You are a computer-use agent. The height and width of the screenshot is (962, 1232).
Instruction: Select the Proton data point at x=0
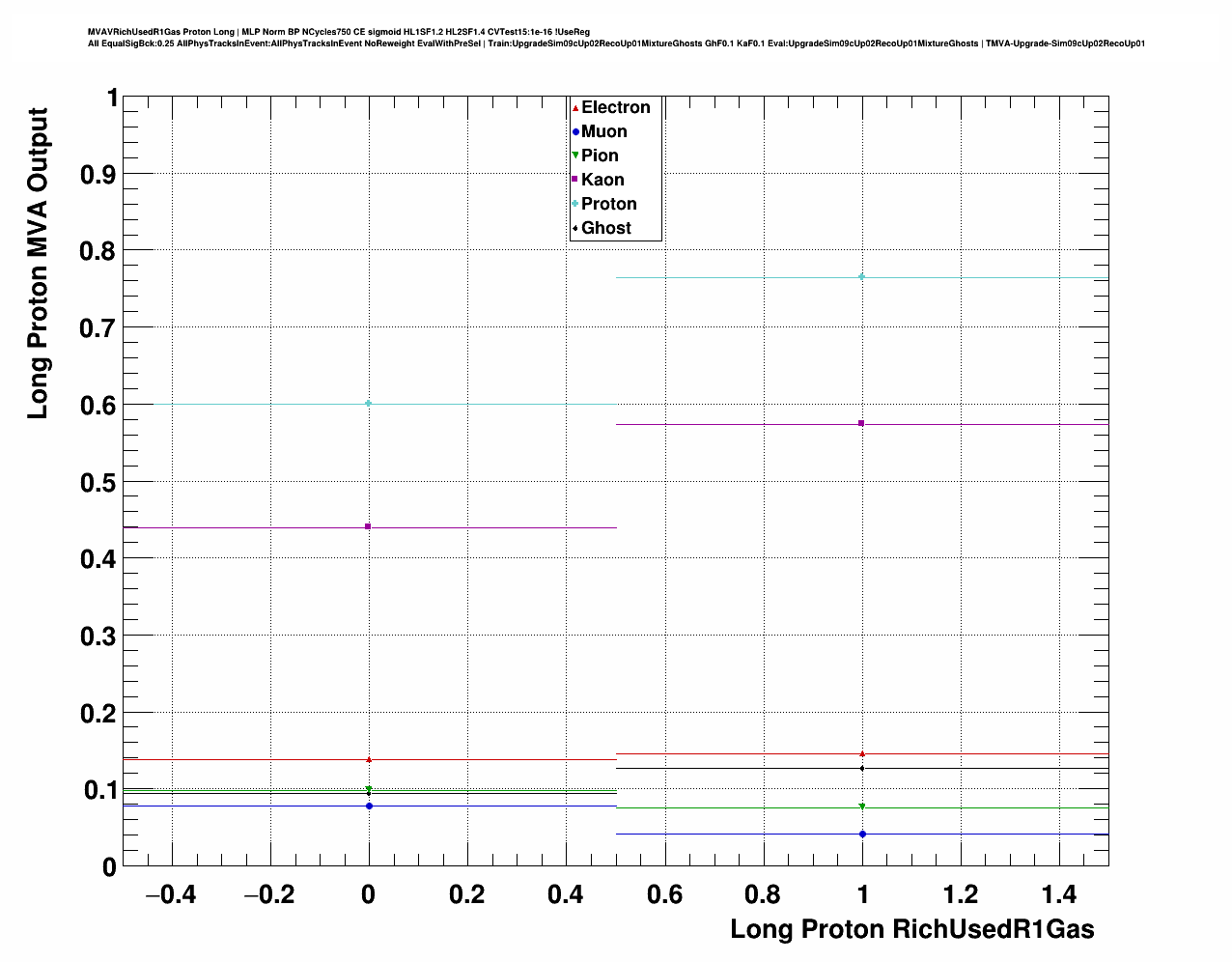coord(368,403)
